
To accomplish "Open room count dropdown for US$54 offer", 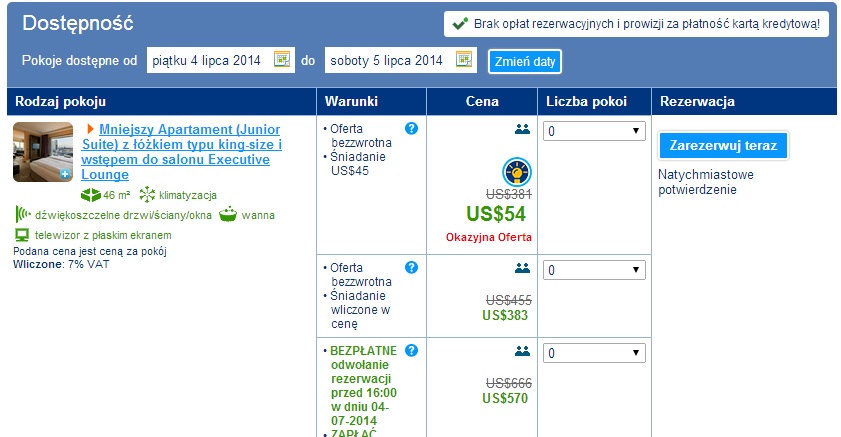I will [594, 131].
